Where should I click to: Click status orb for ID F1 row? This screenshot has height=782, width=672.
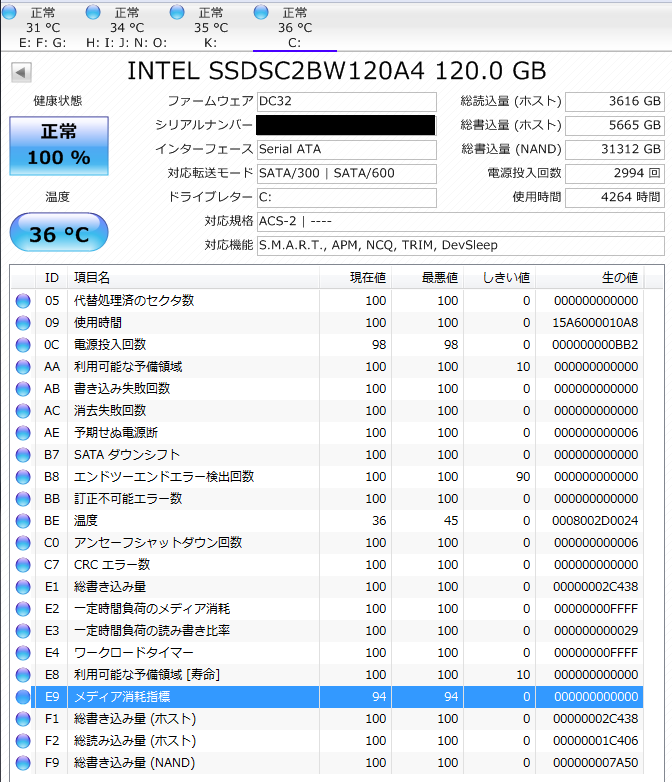(x=23, y=719)
